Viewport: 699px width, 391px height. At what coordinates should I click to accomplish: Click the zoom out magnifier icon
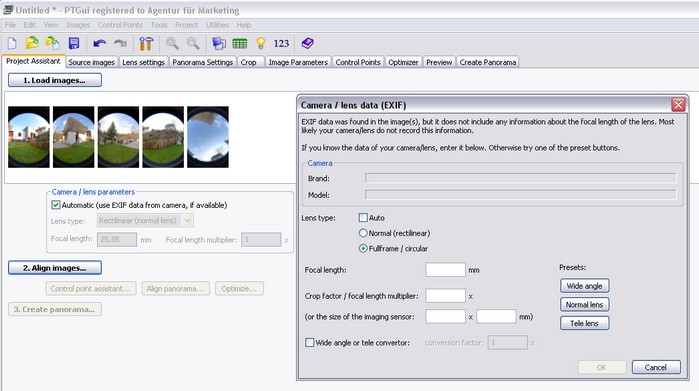tap(193, 43)
